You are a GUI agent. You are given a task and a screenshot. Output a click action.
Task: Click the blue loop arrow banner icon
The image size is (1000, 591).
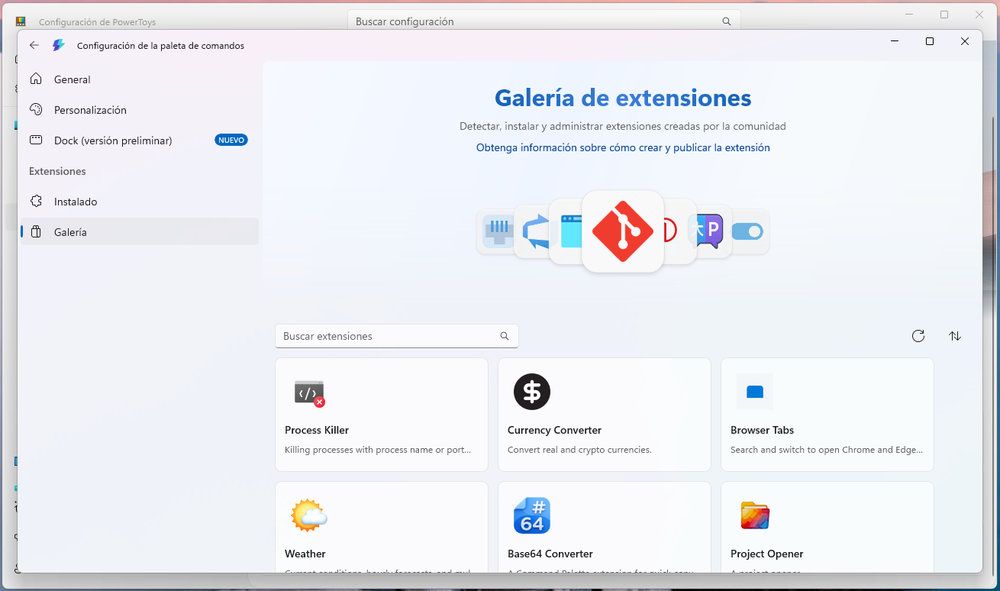coord(534,231)
